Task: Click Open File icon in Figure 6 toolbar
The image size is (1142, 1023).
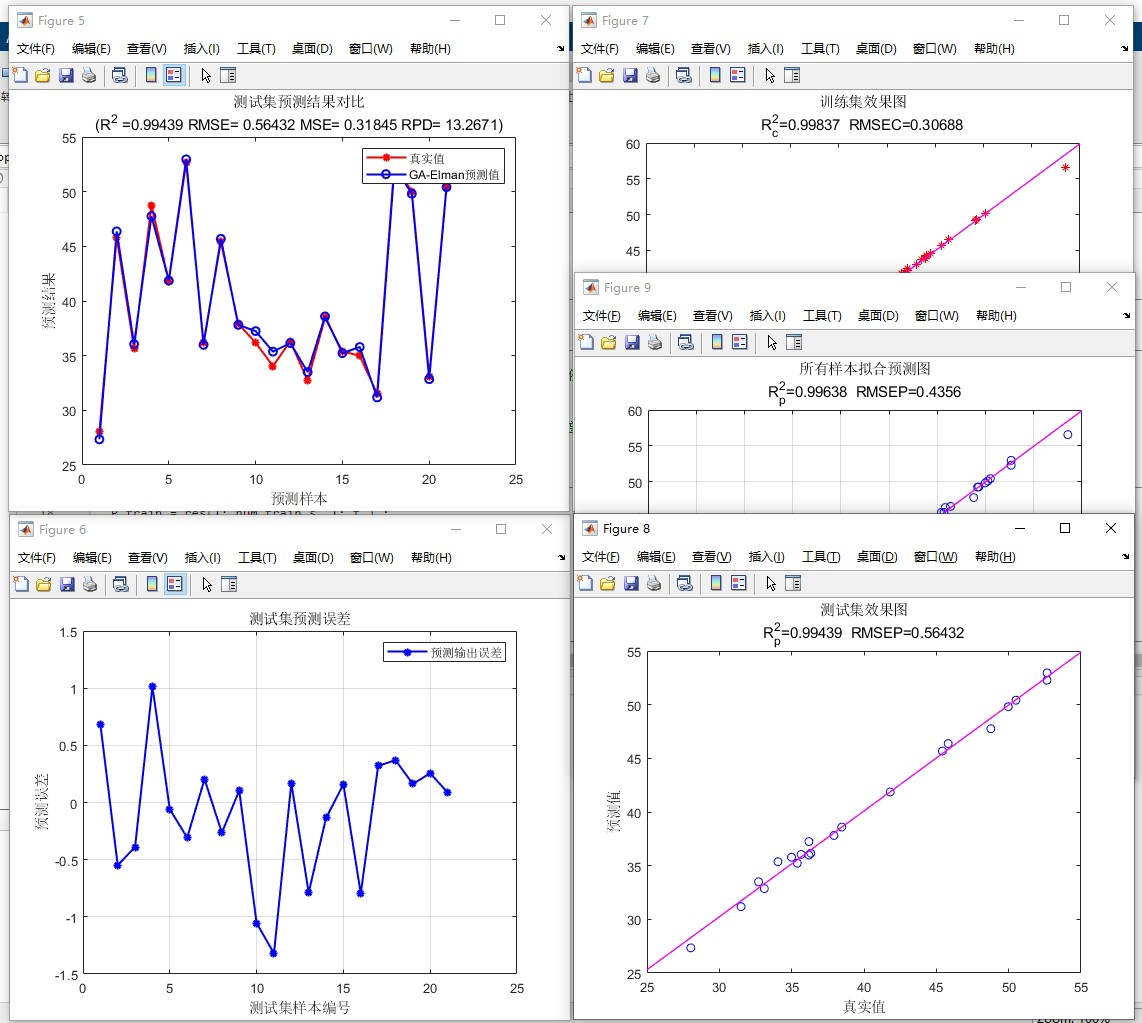Action: pos(44,584)
